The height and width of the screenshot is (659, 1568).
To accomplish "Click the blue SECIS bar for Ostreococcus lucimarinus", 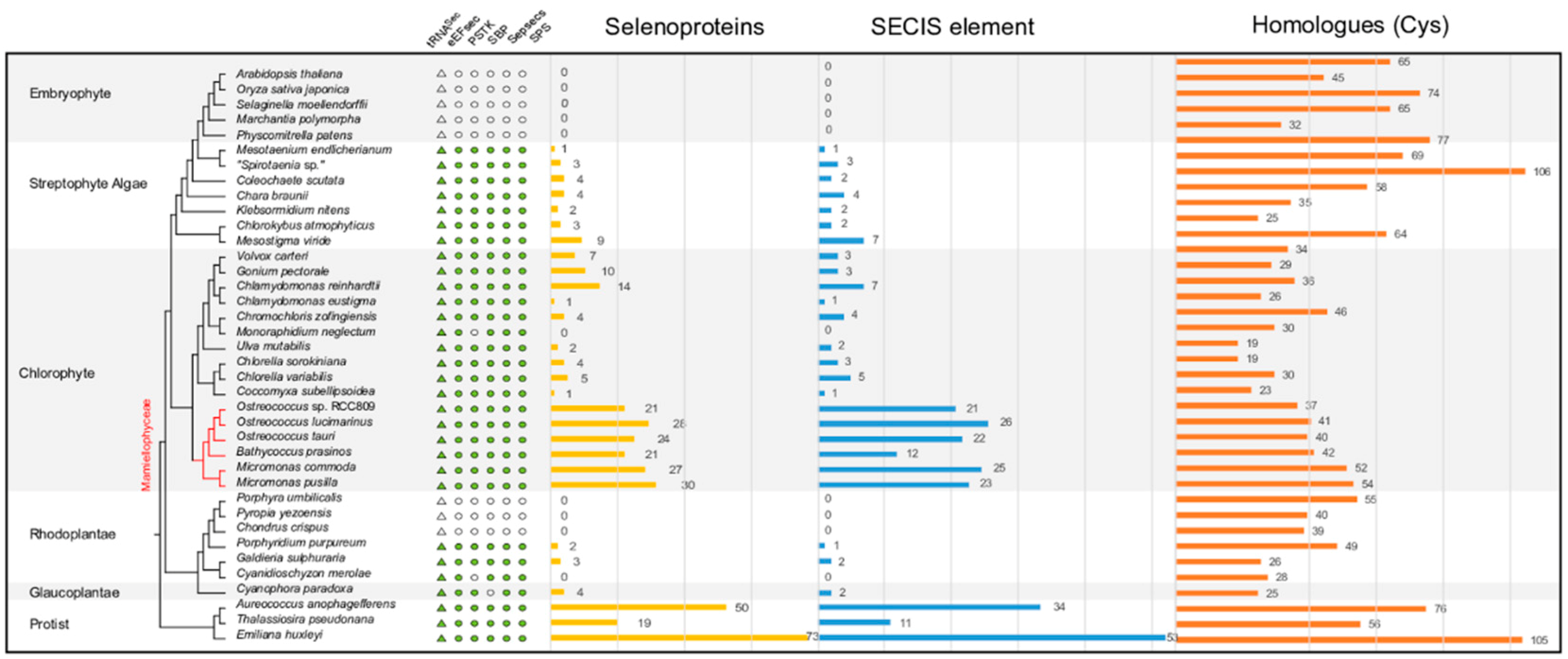I will click(x=903, y=423).
